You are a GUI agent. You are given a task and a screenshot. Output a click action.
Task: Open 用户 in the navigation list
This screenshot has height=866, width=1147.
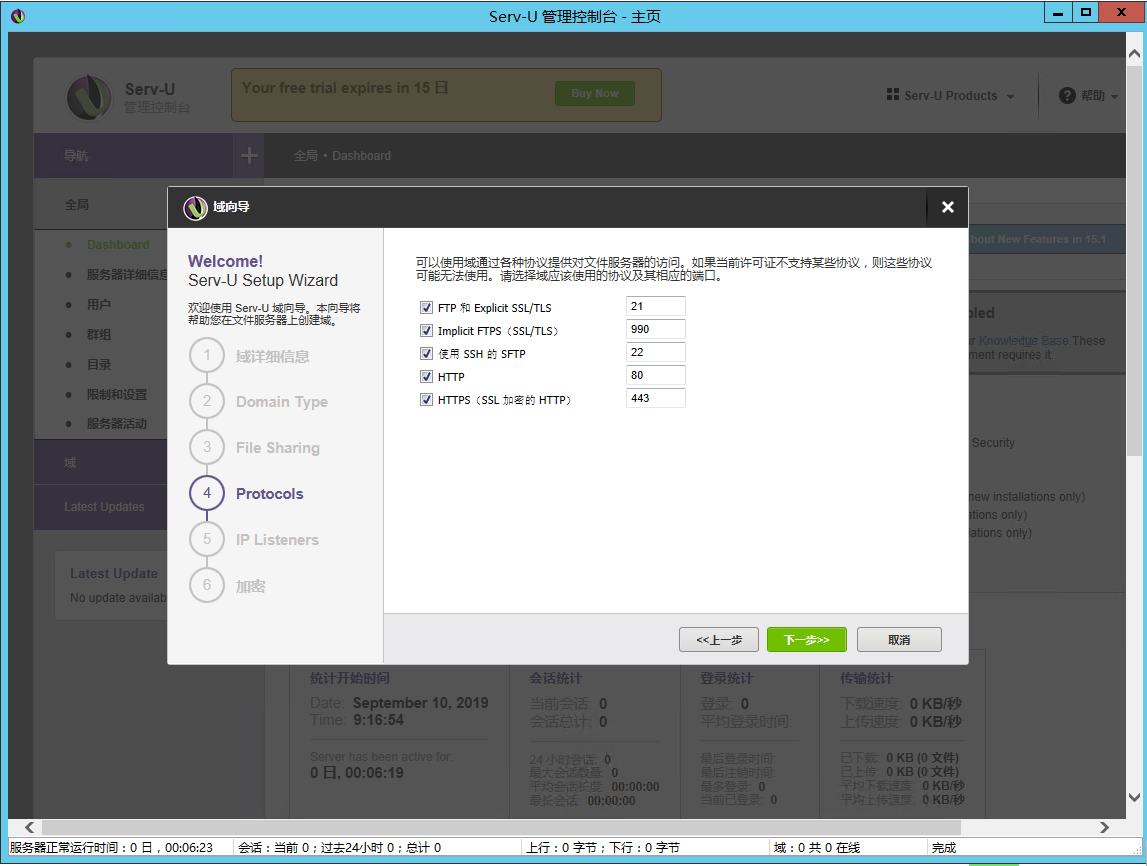click(x=99, y=304)
